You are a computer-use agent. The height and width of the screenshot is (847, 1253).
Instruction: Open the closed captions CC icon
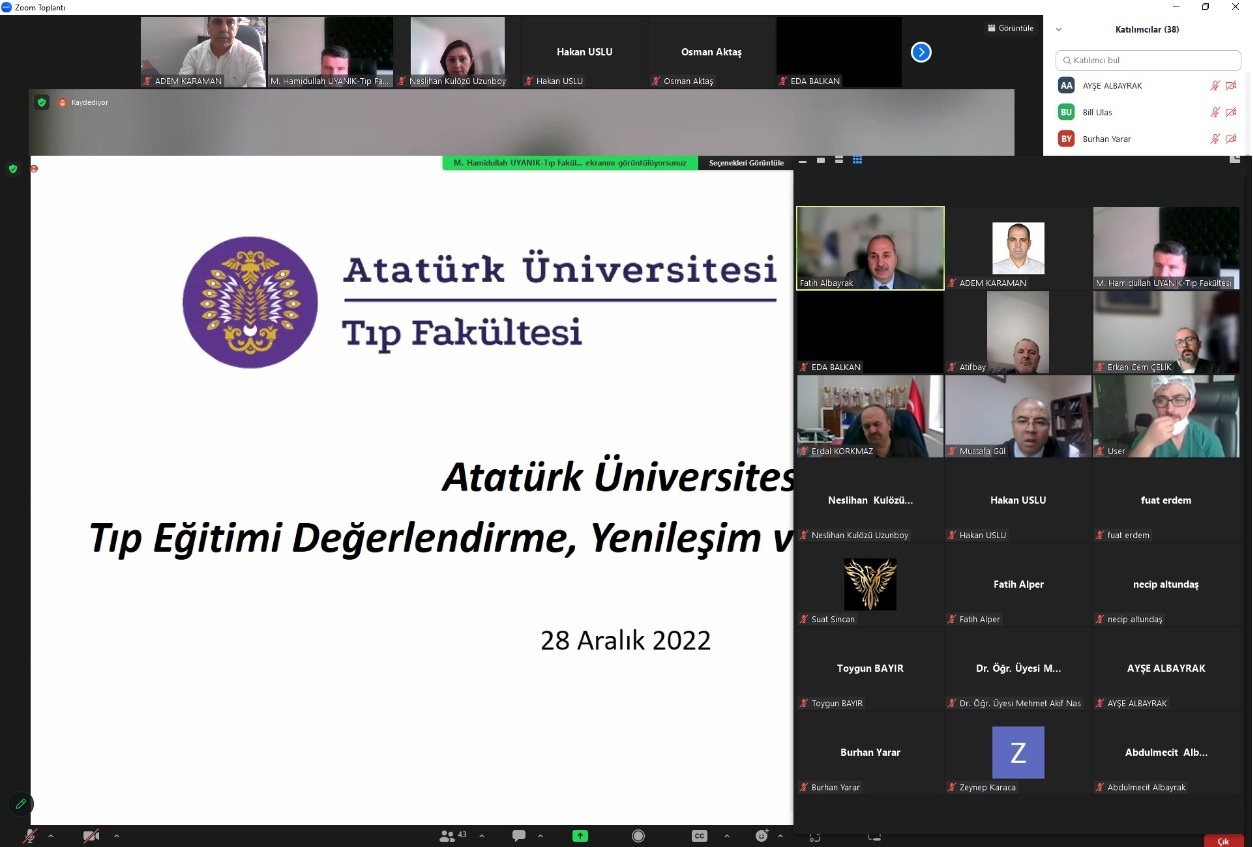coord(700,836)
